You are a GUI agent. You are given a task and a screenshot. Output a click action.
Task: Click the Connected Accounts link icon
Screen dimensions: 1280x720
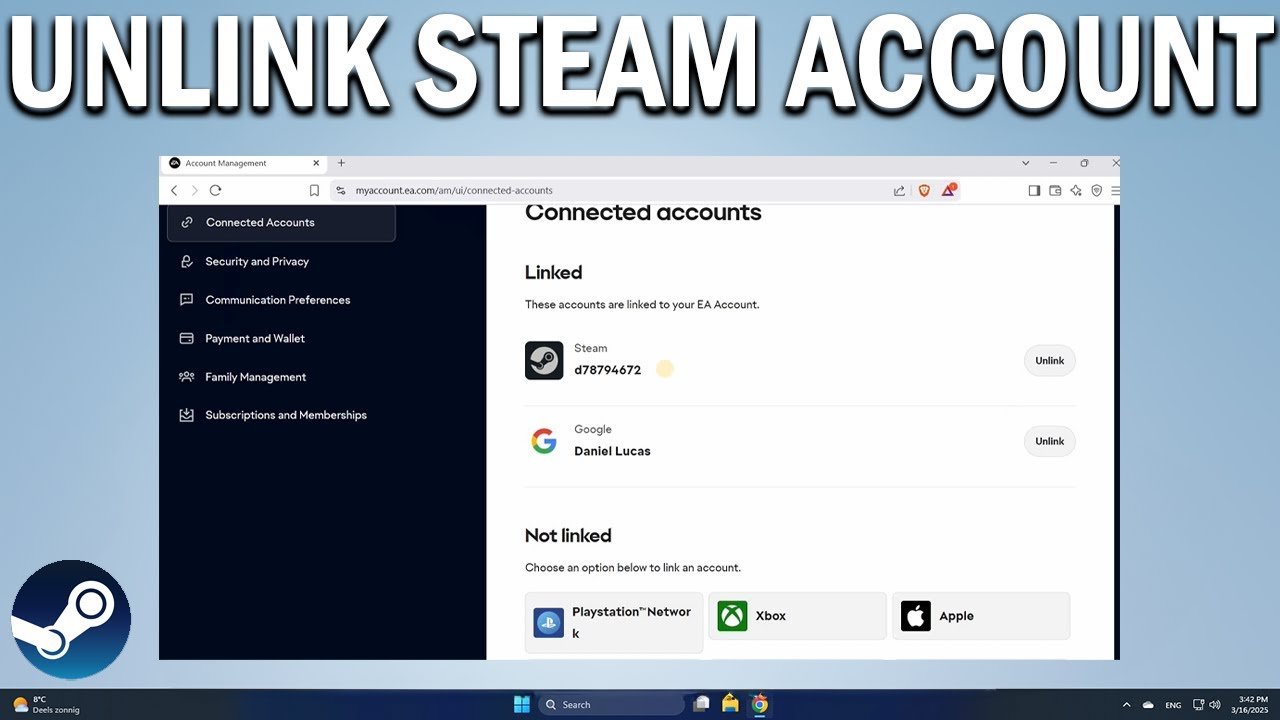pos(186,222)
